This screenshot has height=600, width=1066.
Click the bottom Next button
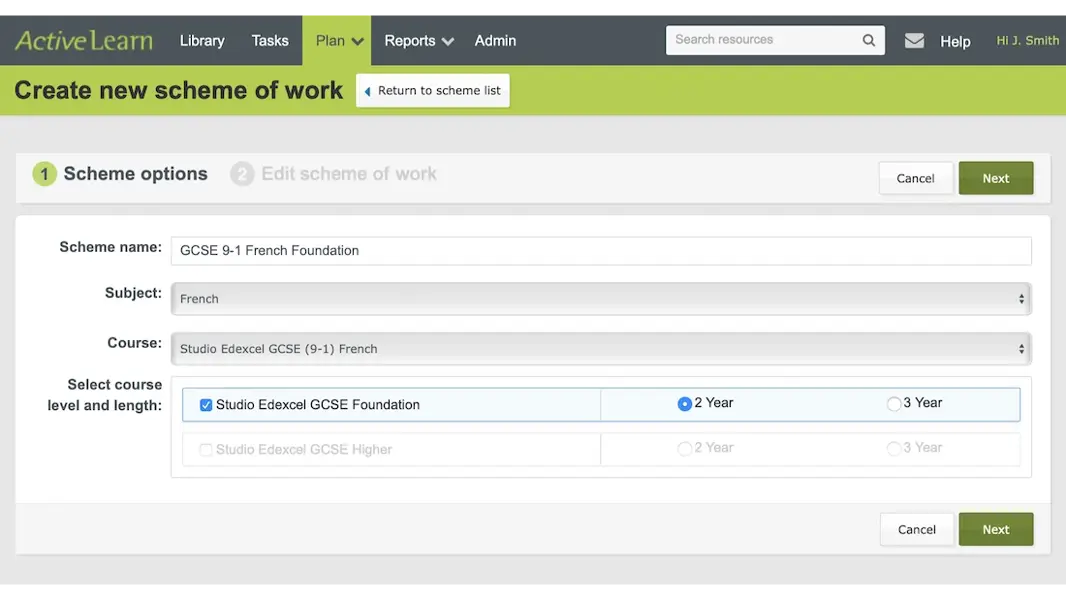click(995, 529)
